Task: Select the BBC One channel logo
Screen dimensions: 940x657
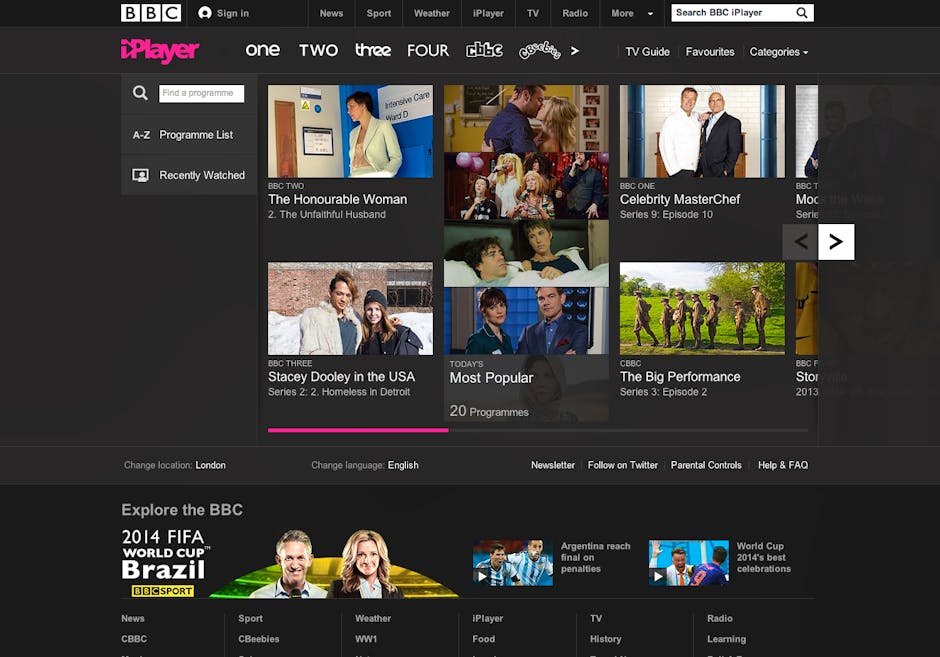Action: coord(263,50)
